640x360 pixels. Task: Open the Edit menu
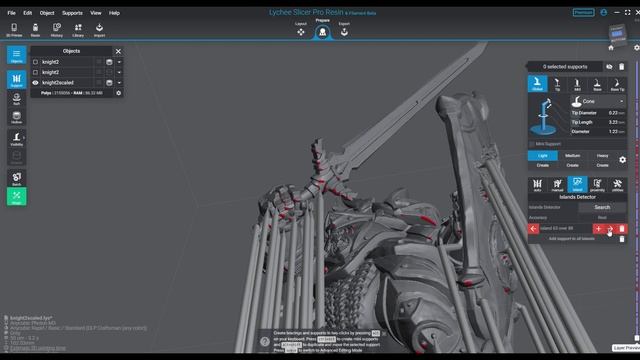click(27, 13)
